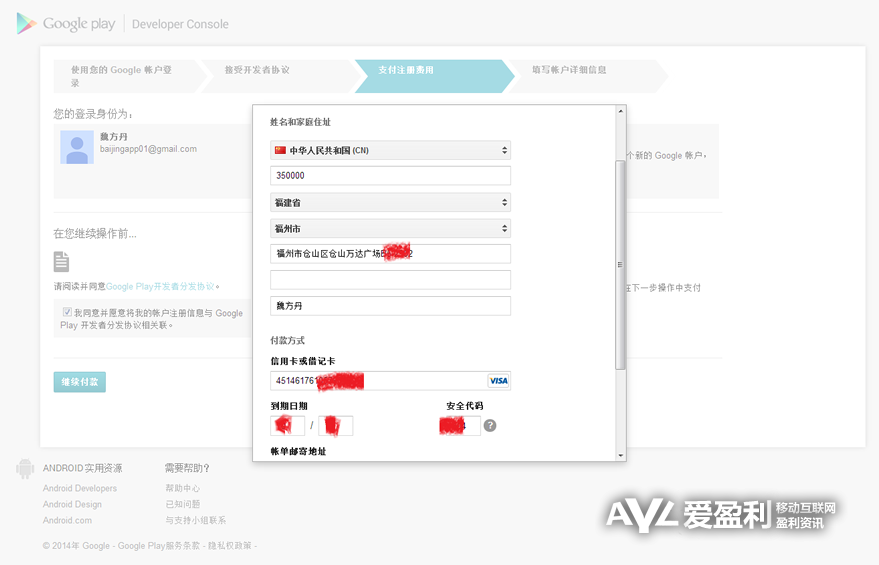
Task: Click the postal code field showing 350000
Action: (x=390, y=176)
